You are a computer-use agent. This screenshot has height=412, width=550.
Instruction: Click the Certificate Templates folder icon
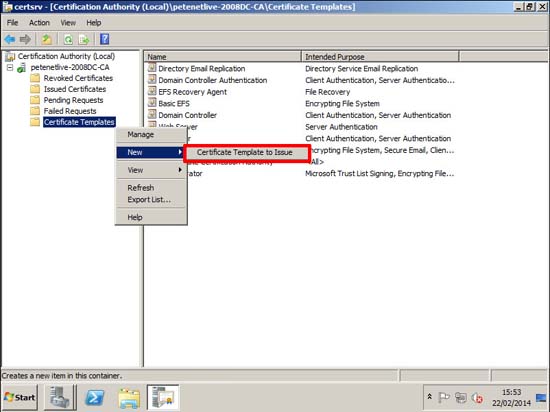(x=35, y=122)
